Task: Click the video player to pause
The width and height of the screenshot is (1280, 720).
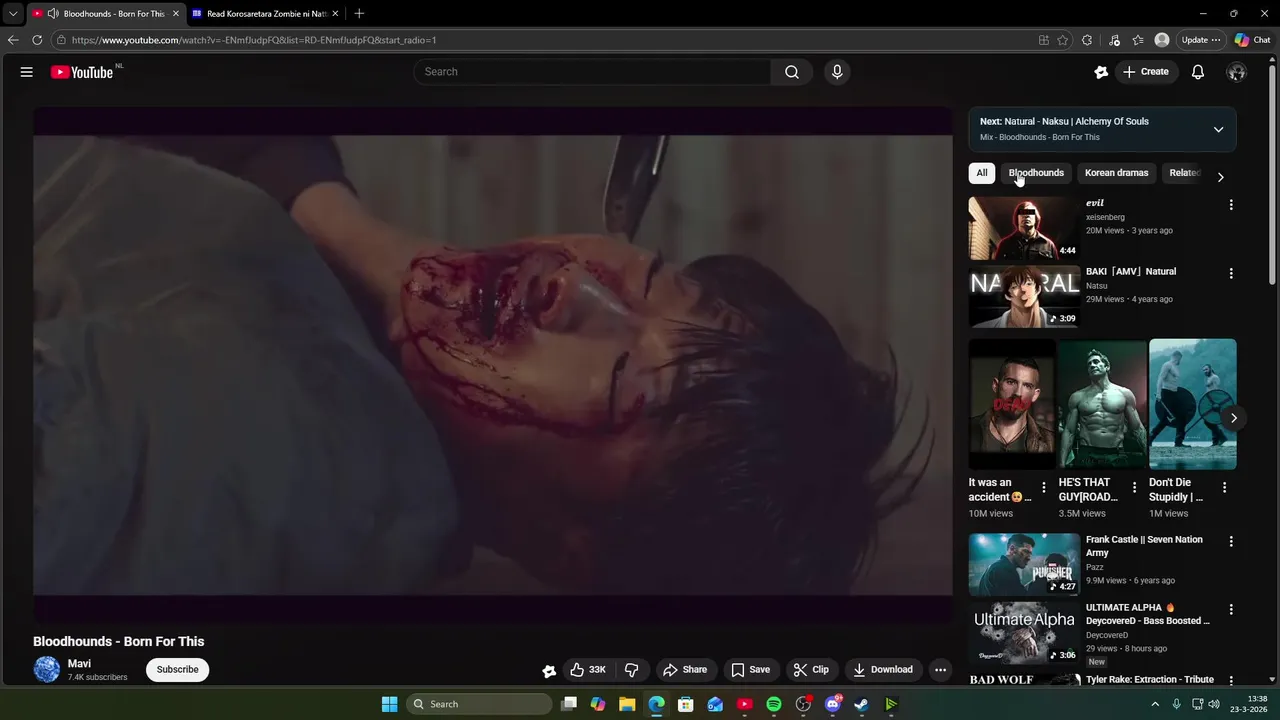Action: (x=493, y=365)
